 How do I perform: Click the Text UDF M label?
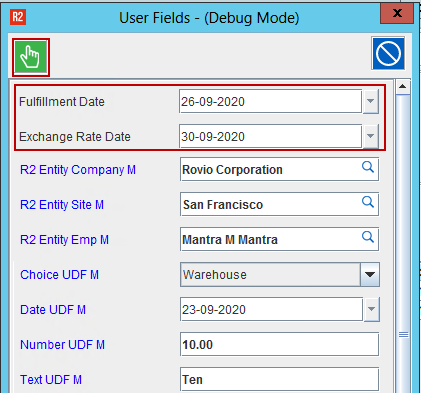pos(51,380)
